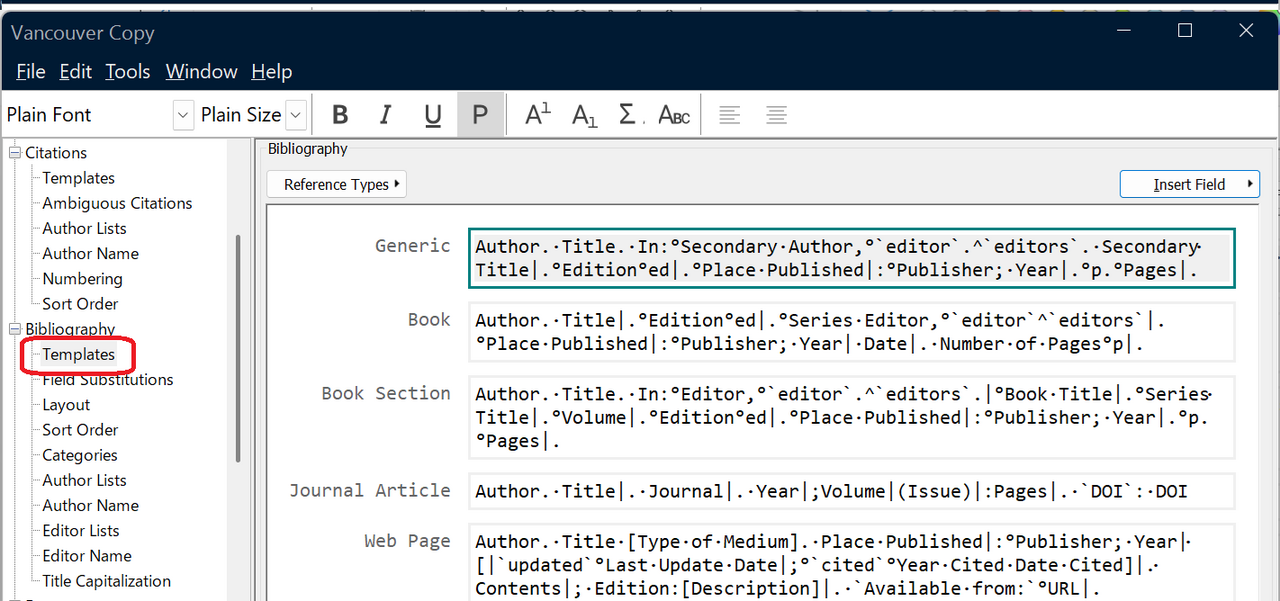This screenshot has height=601, width=1280.
Task: Open Plain Size dropdown
Action: (x=296, y=115)
